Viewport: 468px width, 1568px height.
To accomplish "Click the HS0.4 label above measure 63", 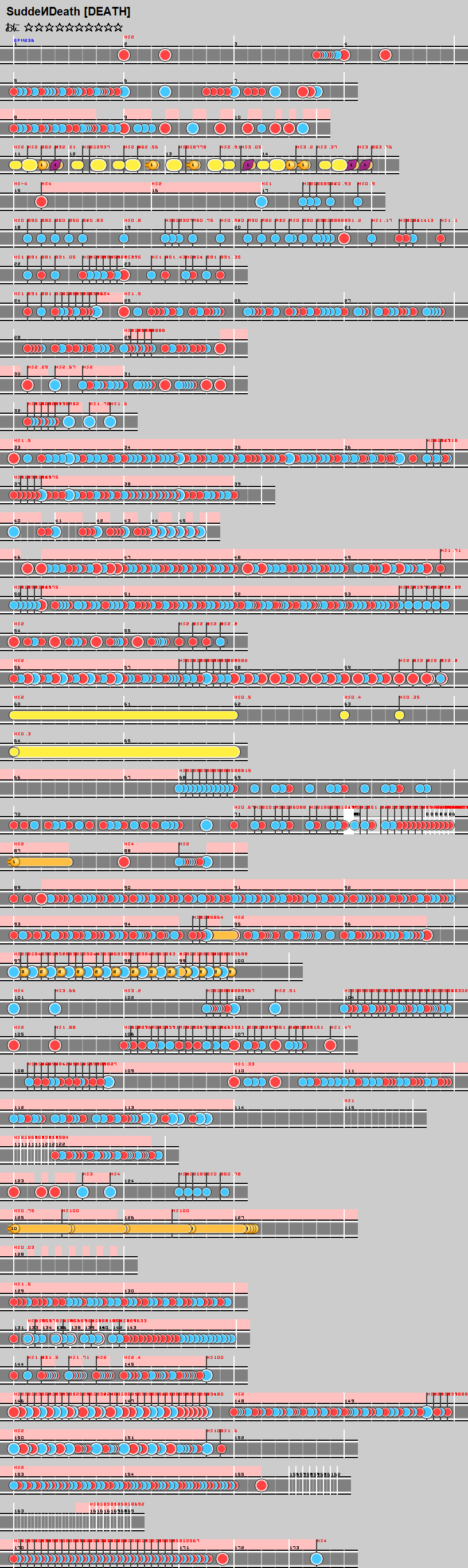I will [x=353, y=697].
